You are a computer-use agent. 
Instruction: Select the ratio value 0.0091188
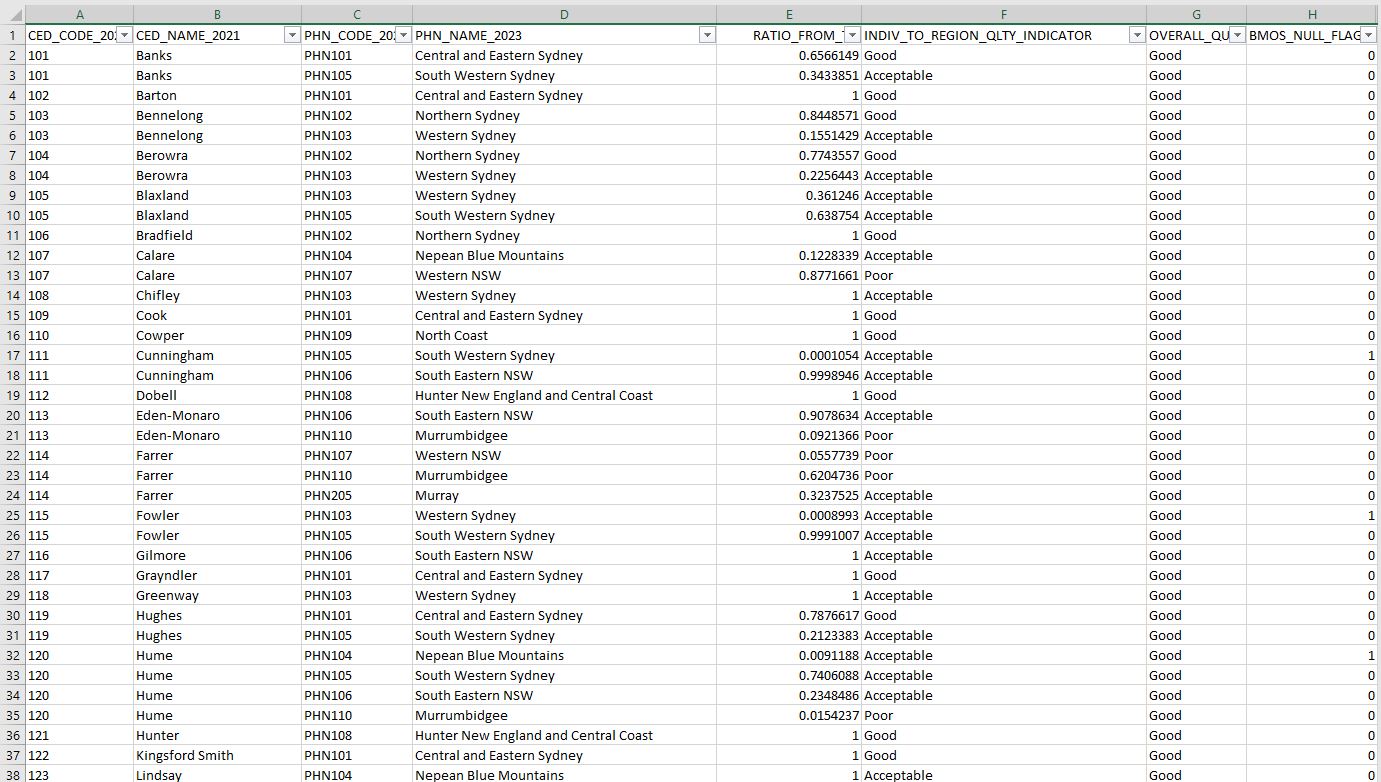coord(789,655)
